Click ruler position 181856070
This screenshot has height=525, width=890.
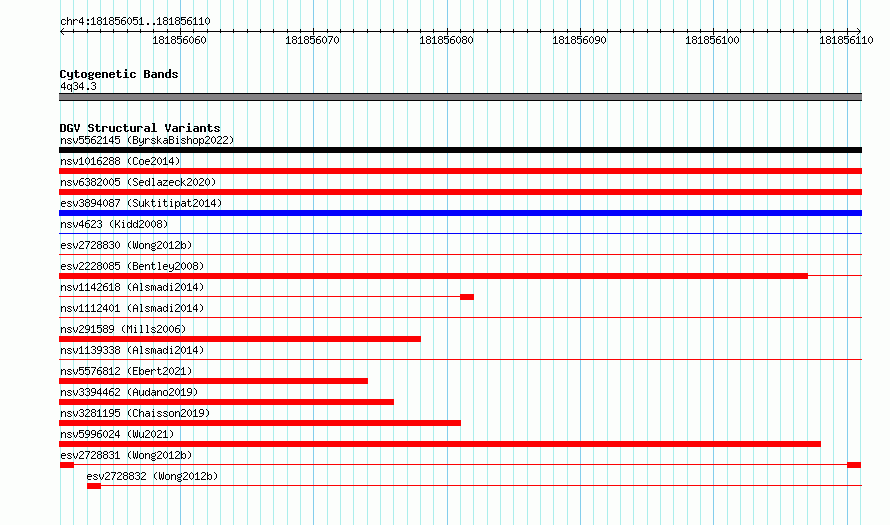point(312,40)
